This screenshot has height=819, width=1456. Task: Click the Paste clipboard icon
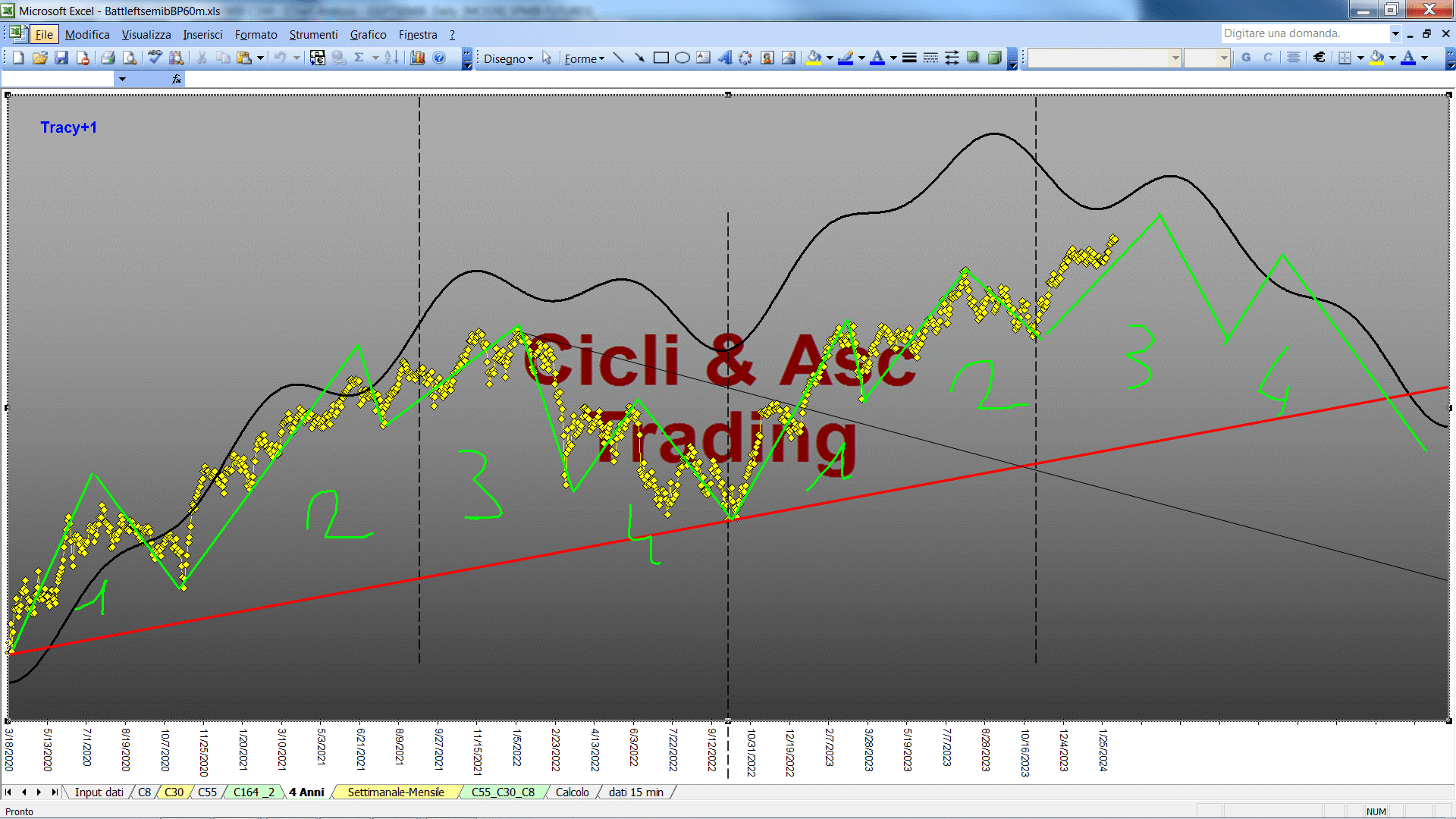244,58
